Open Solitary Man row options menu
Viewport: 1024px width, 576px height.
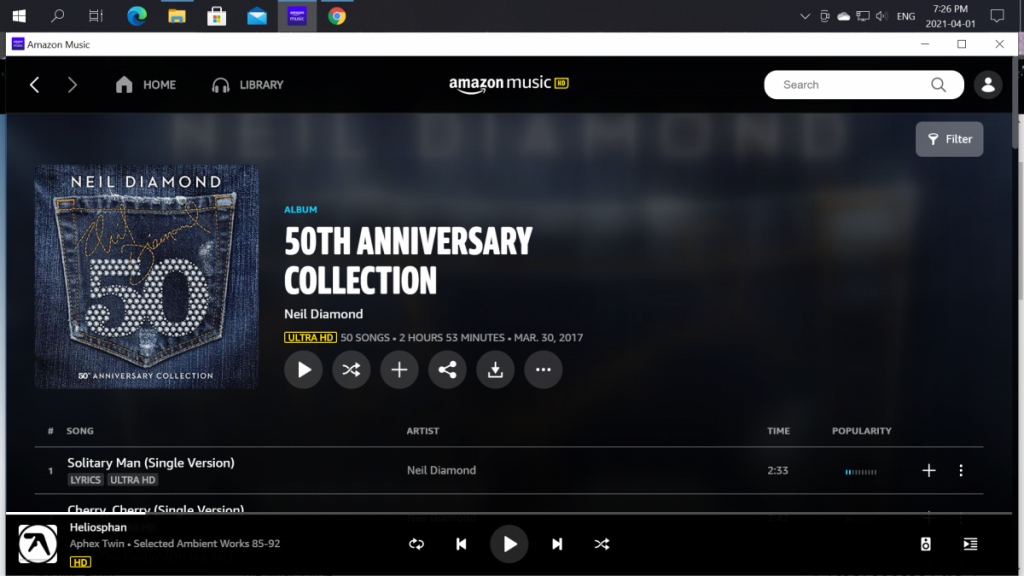[x=961, y=470]
